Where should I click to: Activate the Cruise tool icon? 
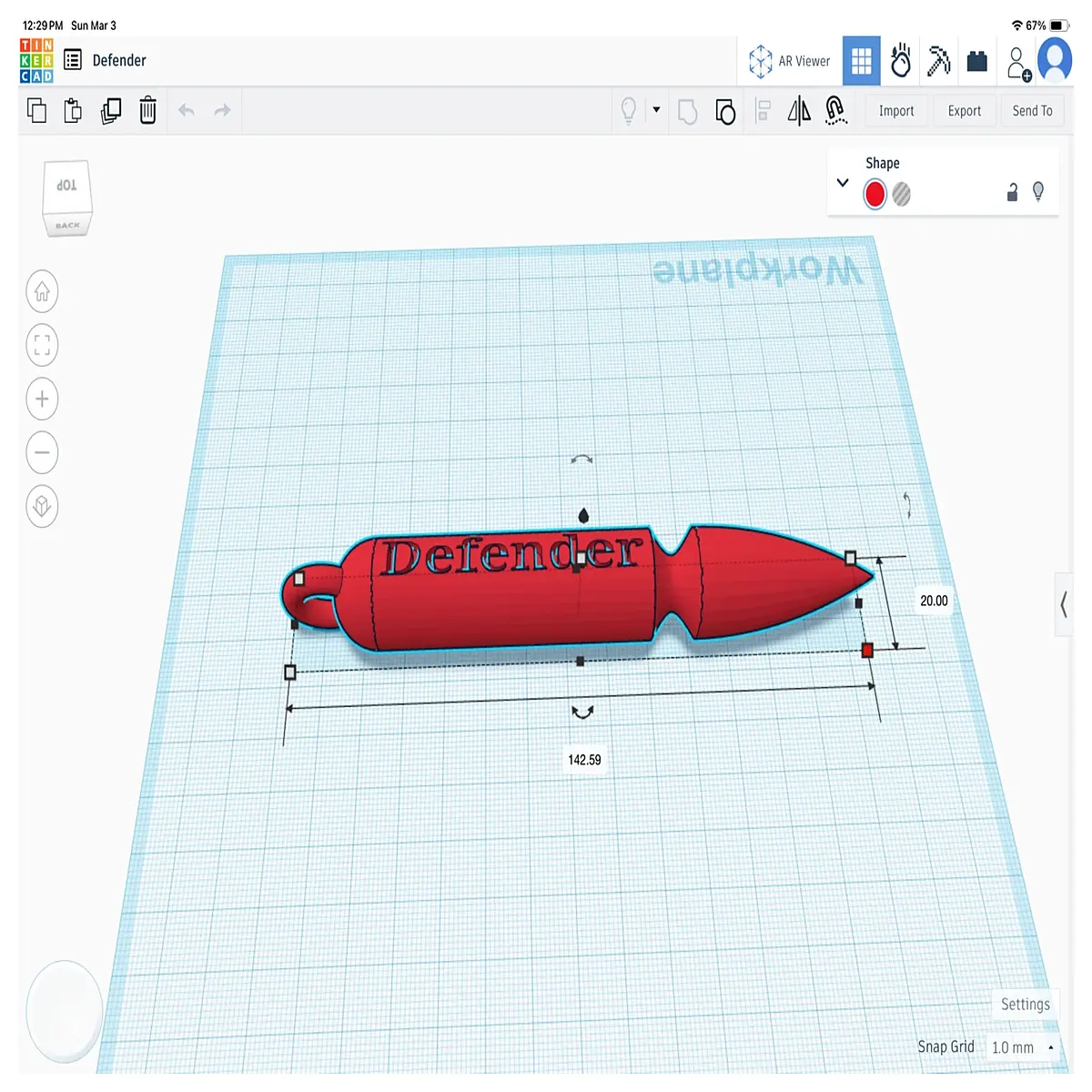pyautogui.click(x=835, y=111)
